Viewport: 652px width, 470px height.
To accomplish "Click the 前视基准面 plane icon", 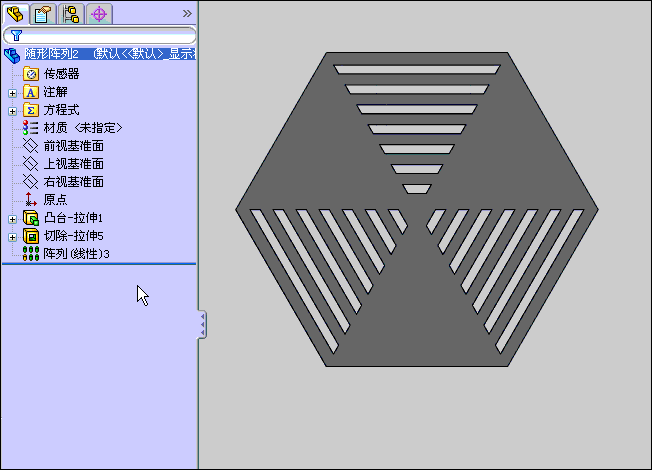I will tap(30, 146).
